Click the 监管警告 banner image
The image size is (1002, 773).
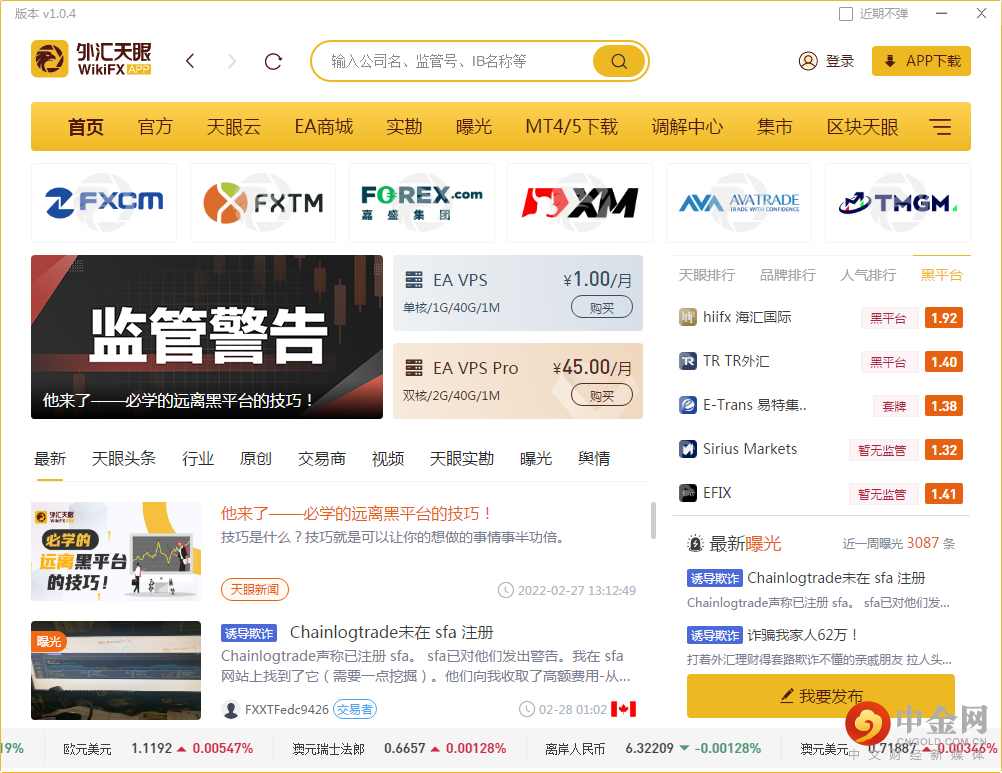click(207, 337)
